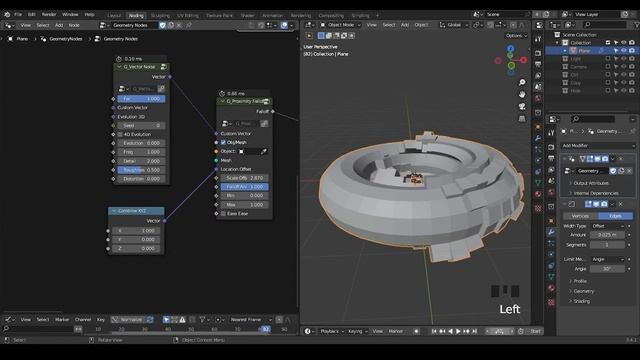Open the Material properties tab icon
The width and height of the screenshot is (640, 360).
551,288
